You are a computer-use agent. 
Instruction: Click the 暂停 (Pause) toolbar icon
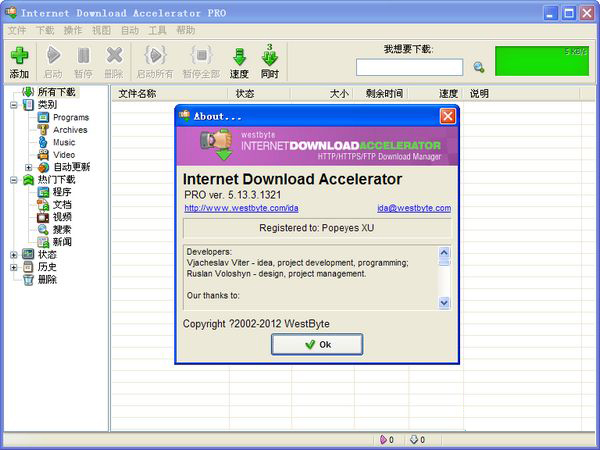[x=83, y=55]
